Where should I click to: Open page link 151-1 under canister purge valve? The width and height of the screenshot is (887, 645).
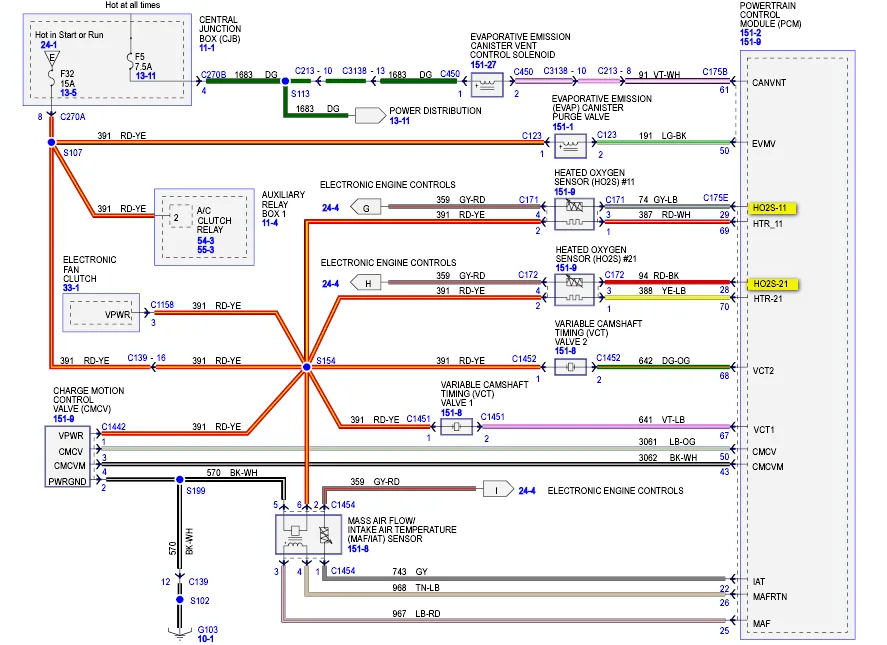click(x=563, y=127)
